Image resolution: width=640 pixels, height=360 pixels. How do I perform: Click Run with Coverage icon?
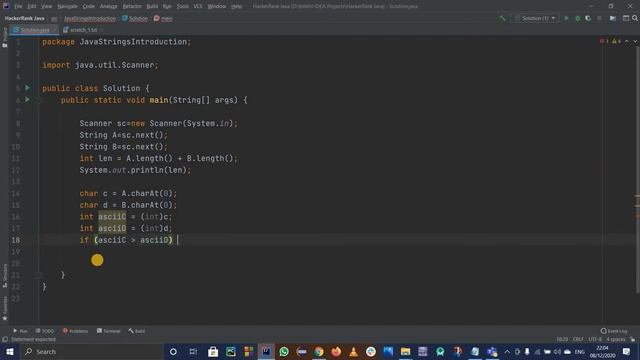[588, 18]
